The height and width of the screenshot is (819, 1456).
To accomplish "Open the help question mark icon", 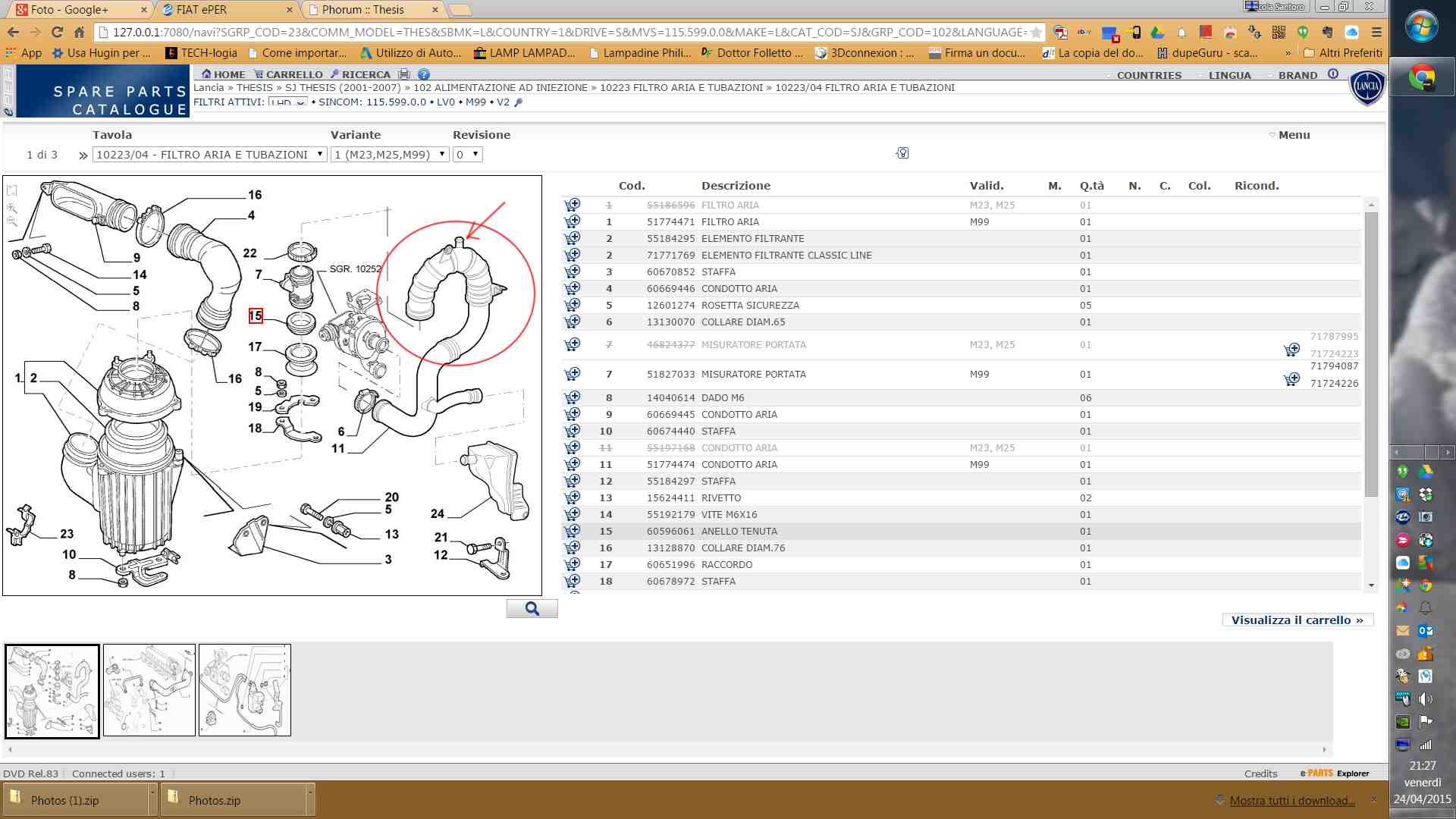I will (x=424, y=74).
